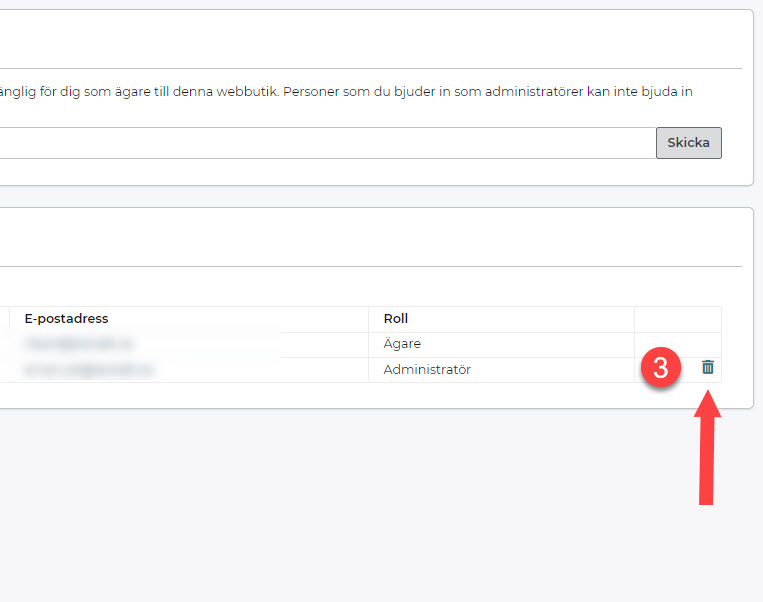
Task: Click the leftmost cell in Administratör row
Action: pyautogui.click(x=4, y=369)
